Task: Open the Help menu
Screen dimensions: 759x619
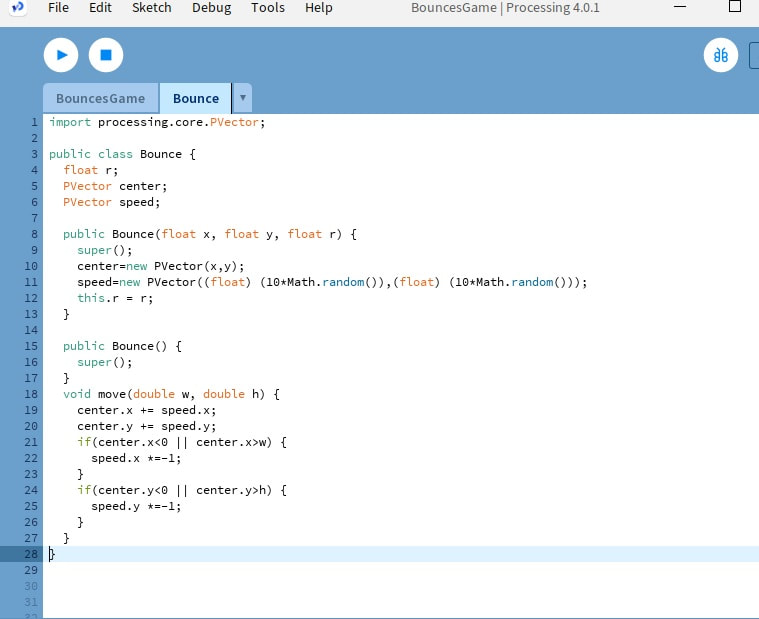Action: pyautogui.click(x=319, y=8)
